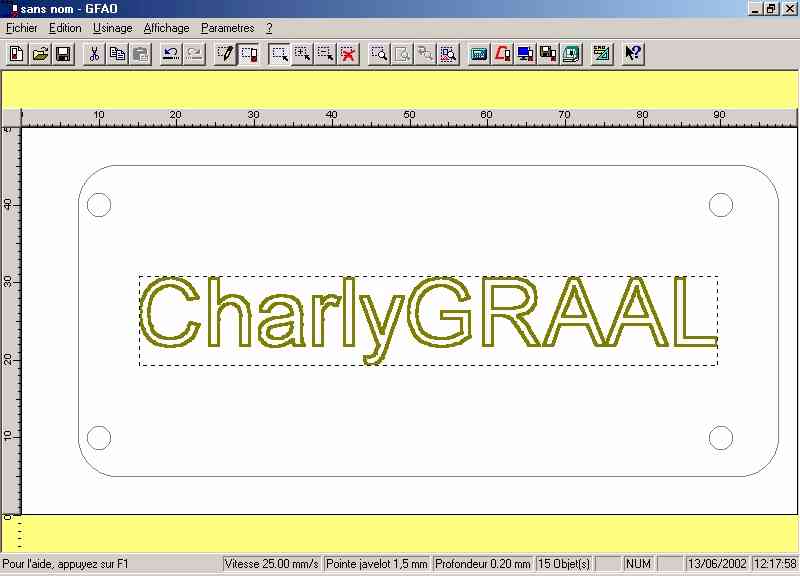
Task: Select the top-left hole circle on the plate
Action: click(99, 205)
